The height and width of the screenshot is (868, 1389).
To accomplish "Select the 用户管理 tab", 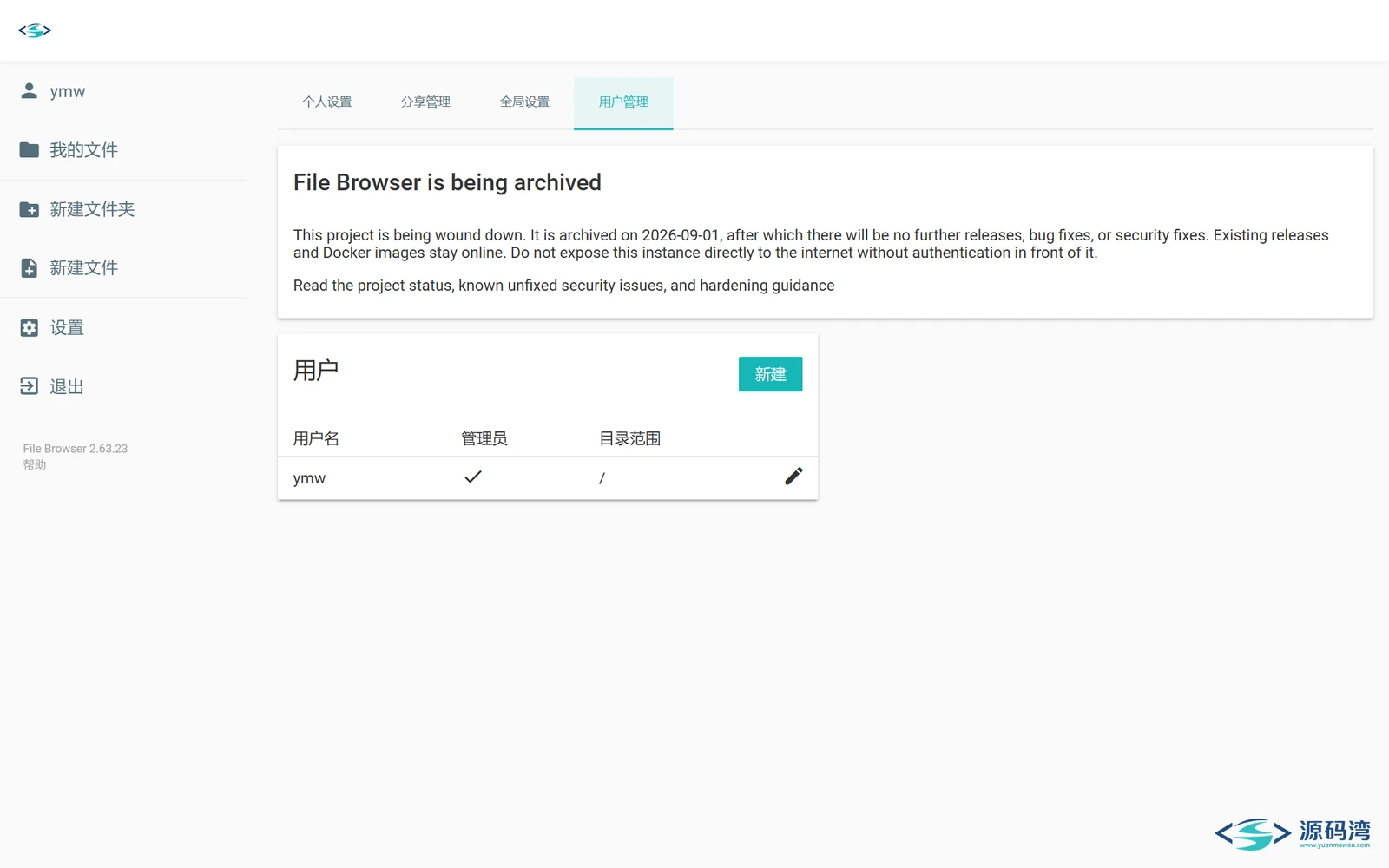I will tap(623, 102).
